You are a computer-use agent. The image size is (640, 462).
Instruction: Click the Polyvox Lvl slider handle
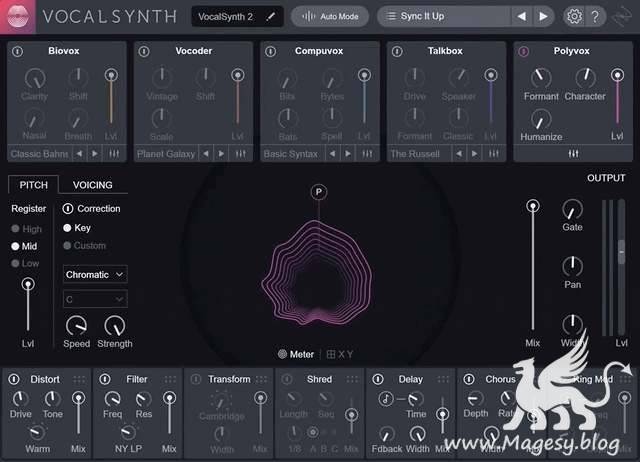click(617, 75)
